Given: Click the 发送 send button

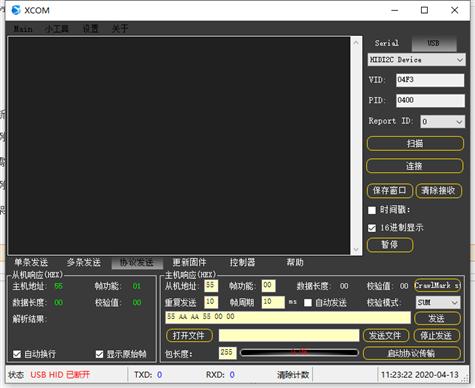Looking at the screenshot, I should tap(437, 318).
